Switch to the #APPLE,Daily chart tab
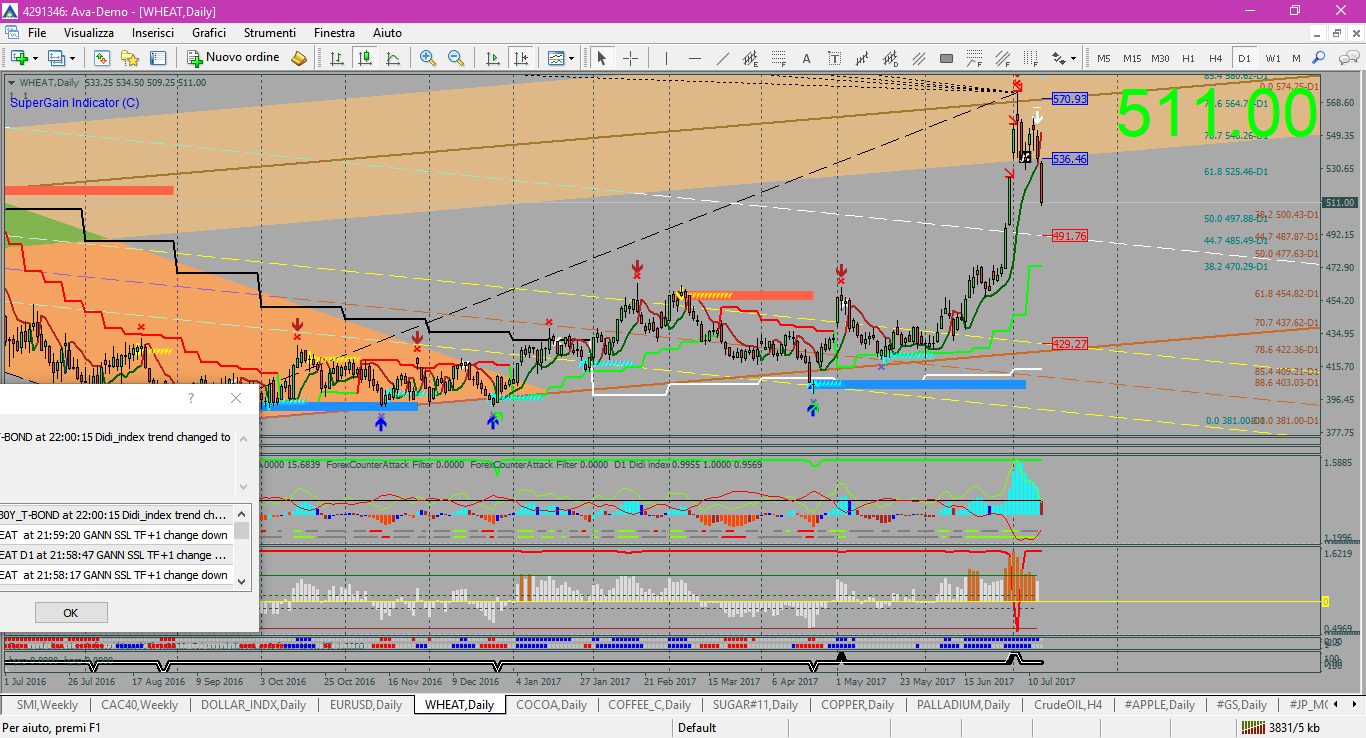The image size is (1366, 738). click(x=1159, y=705)
